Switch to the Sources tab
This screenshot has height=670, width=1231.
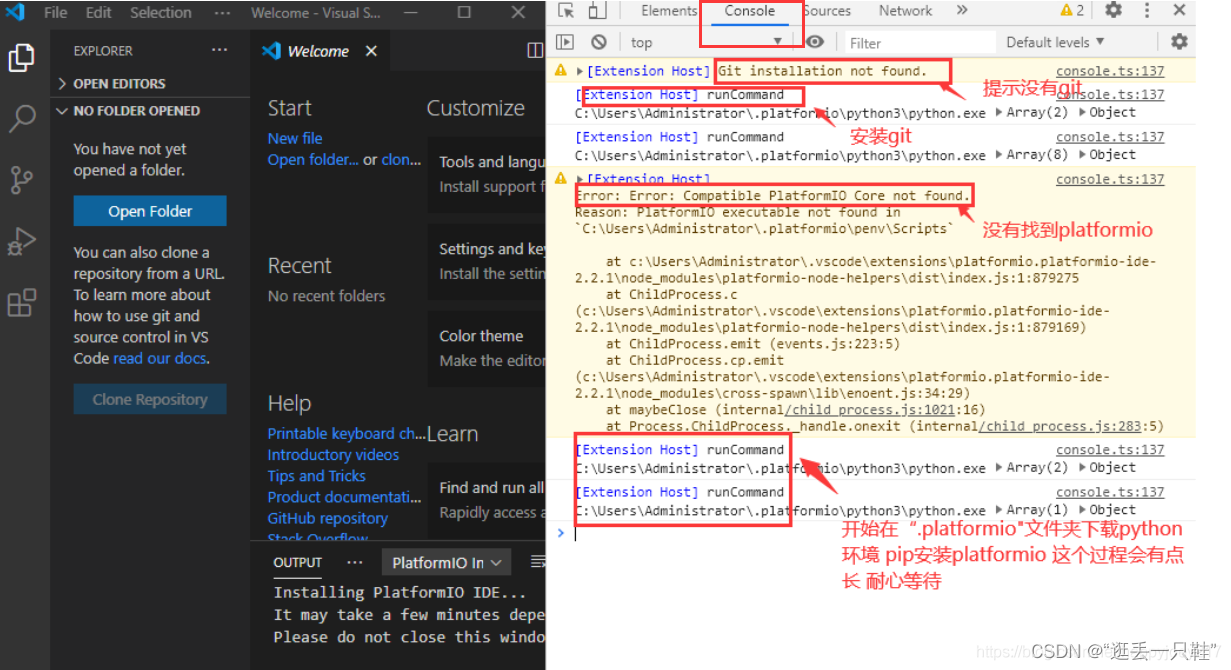coord(827,11)
